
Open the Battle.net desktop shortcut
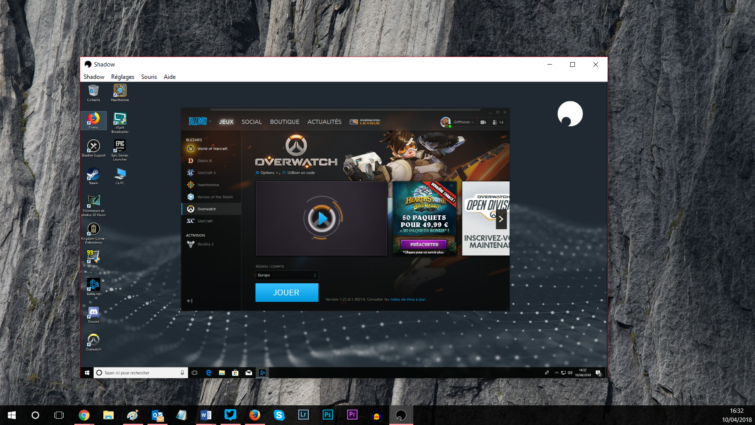(x=93, y=286)
